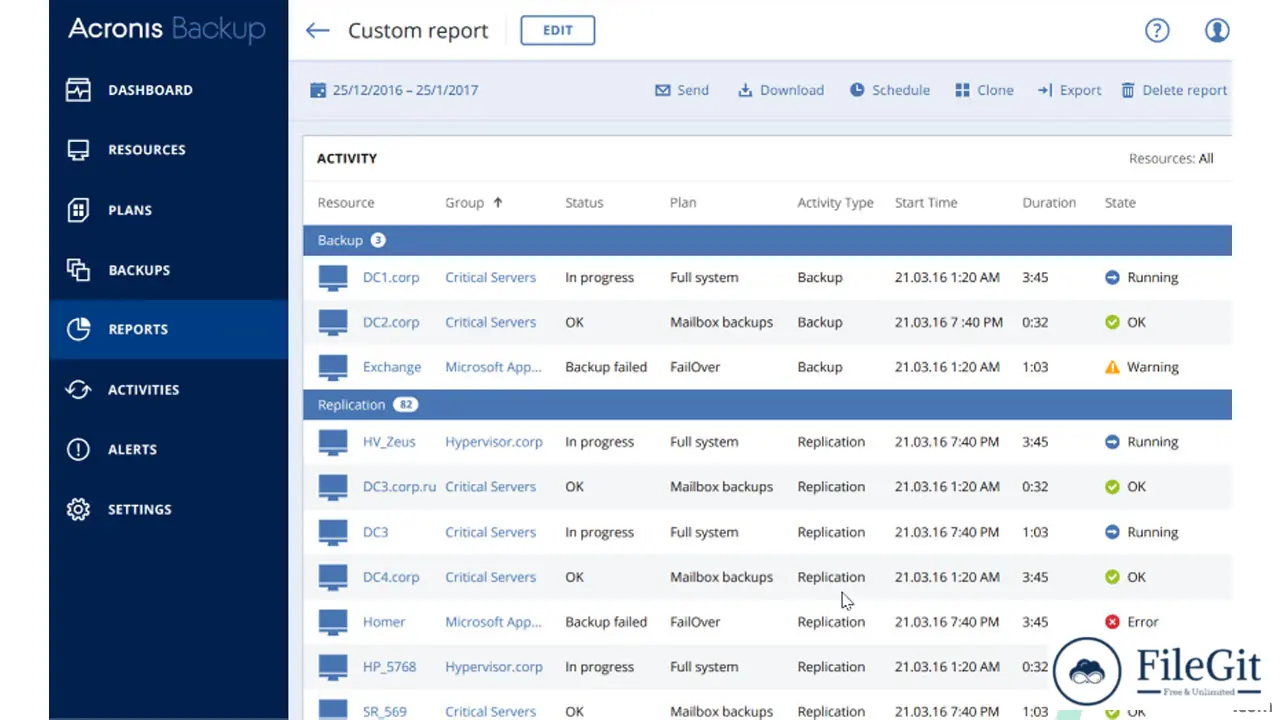Image resolution: width=1280 pixels, height=720 pixels.
Task: Click OK state icon for DC4.corp
Action: point(1112,577)
